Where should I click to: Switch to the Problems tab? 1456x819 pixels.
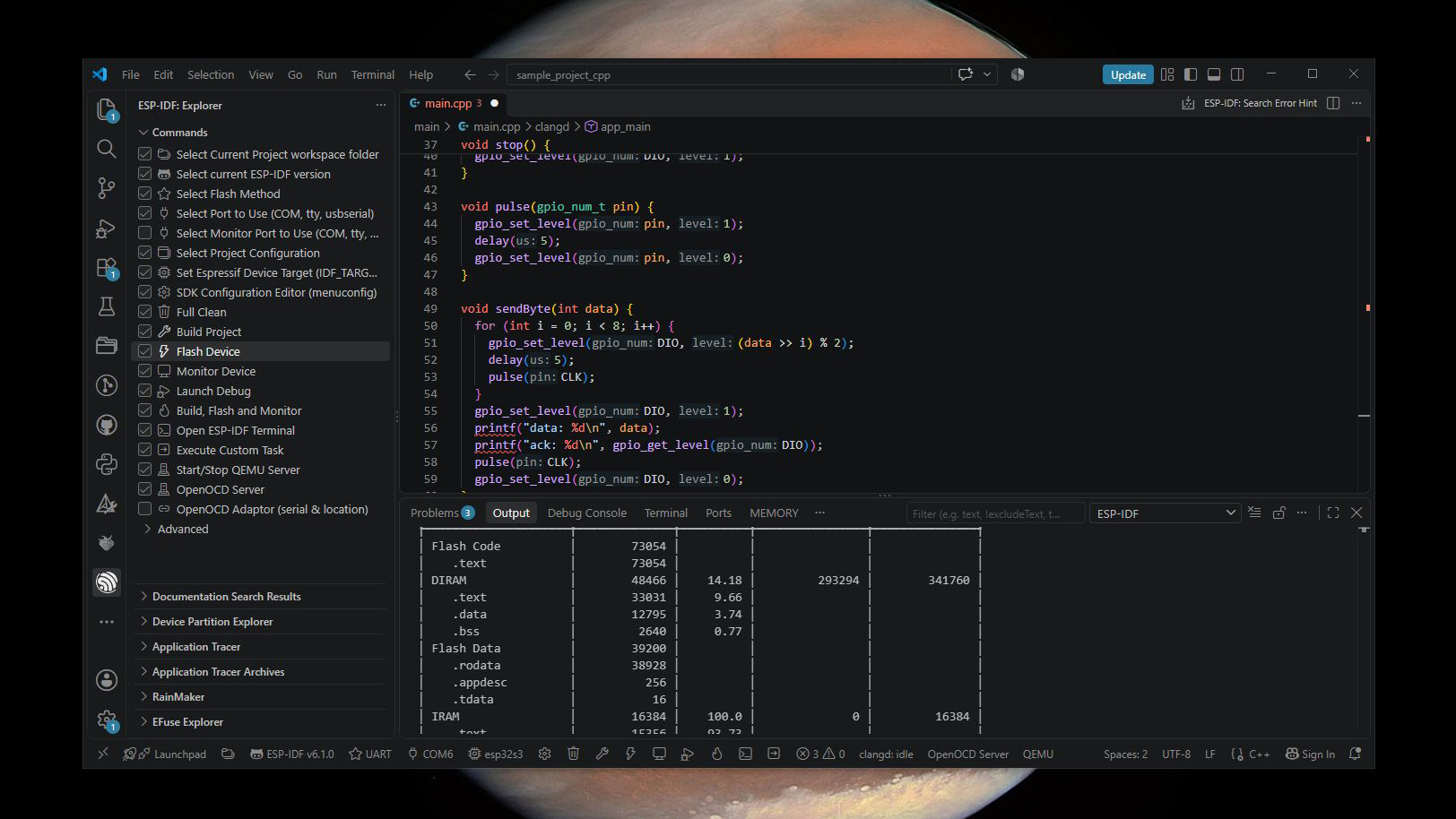(442, 513)
